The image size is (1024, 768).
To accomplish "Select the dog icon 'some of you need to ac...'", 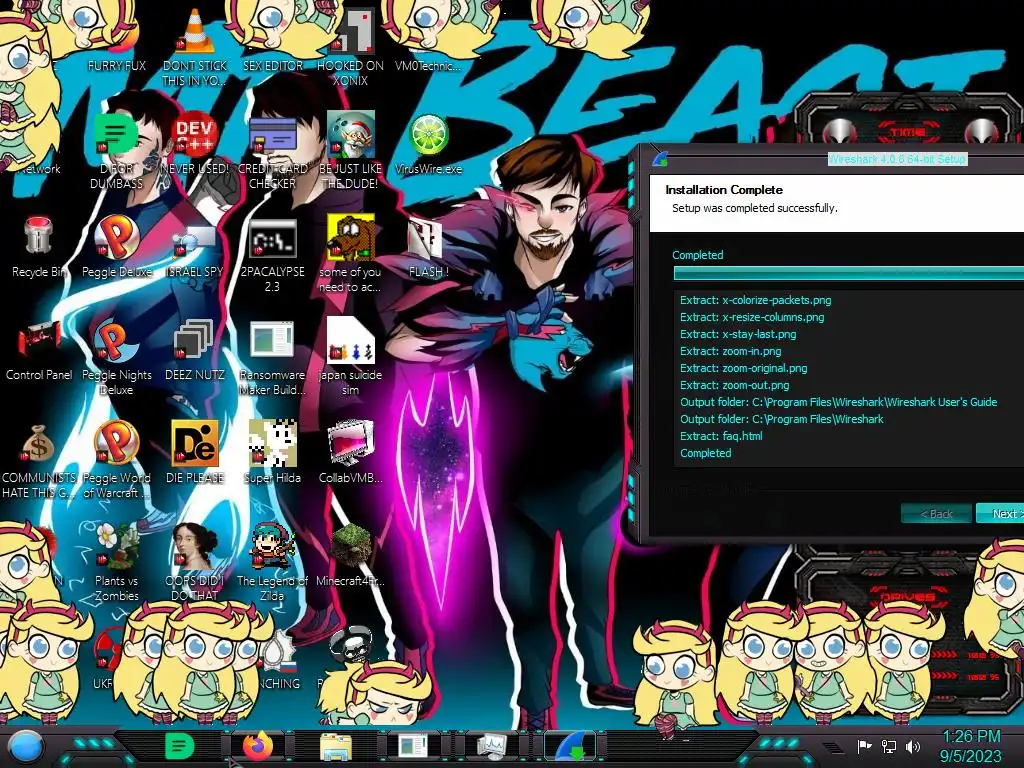I will pyautogui.click(x=351, y=236).
